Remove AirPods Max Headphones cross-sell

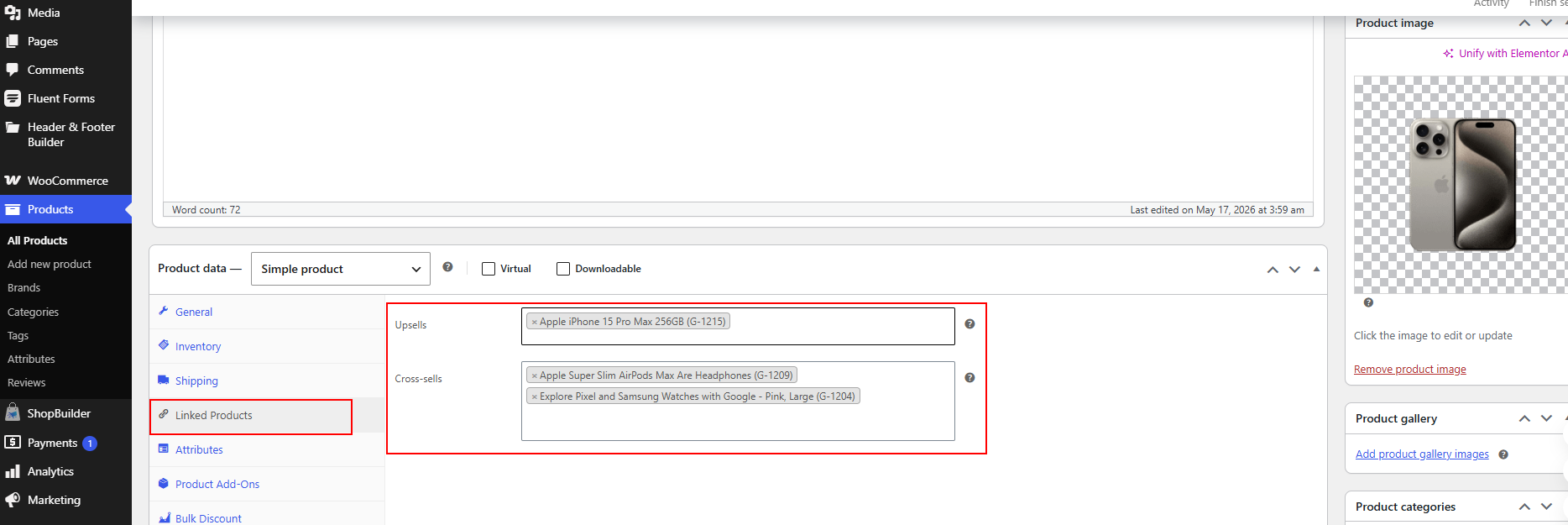pyautogui.click(x=534, y=375)
